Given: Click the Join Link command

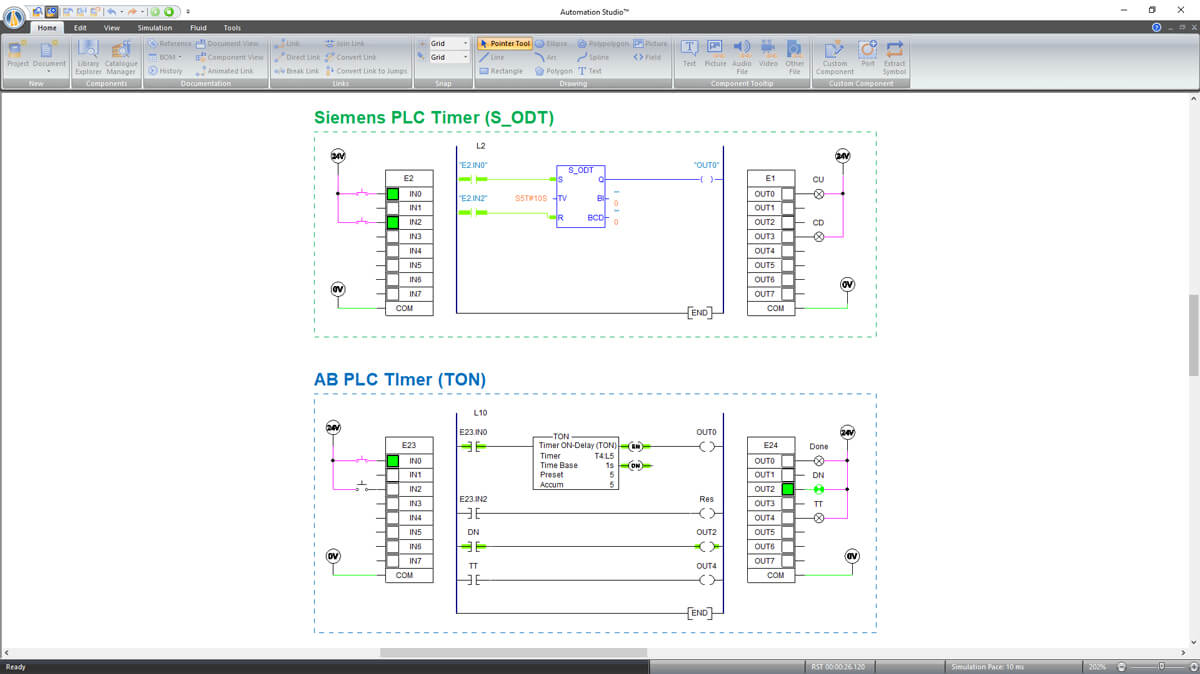Looking at the screenshot, I should (x=345, y=44).
